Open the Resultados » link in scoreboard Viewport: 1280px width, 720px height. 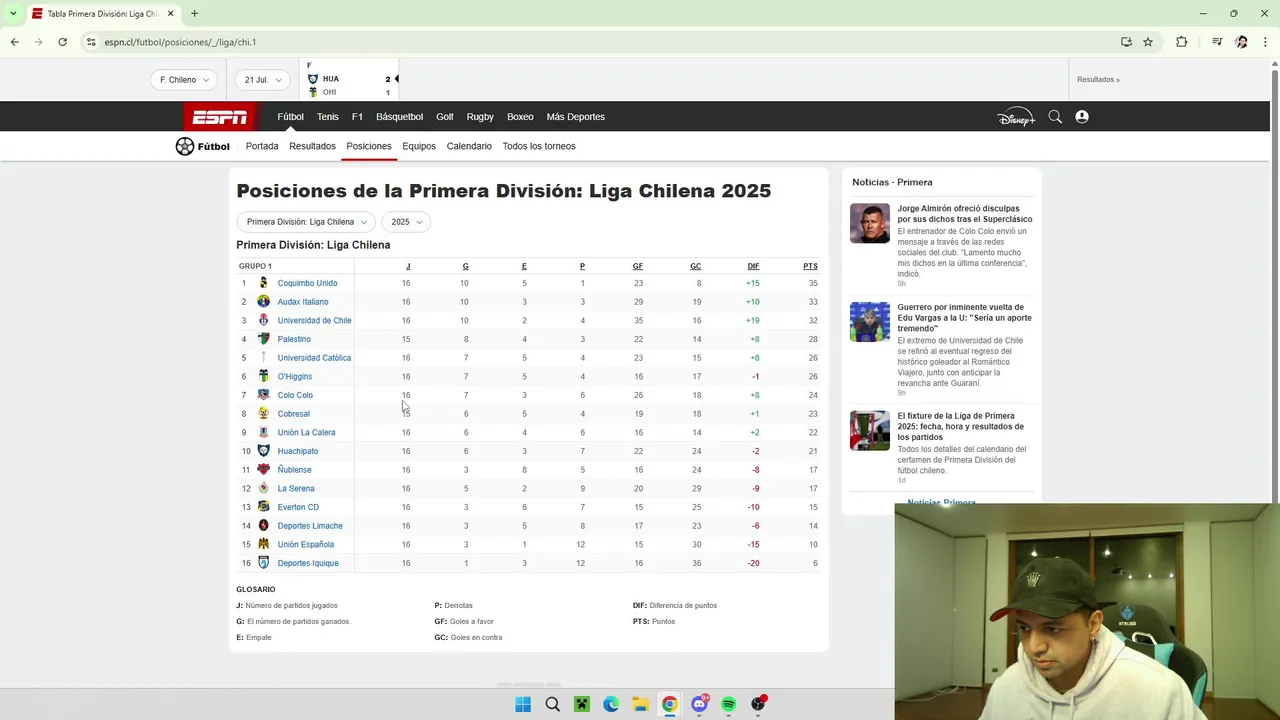tap(1098, 80)
